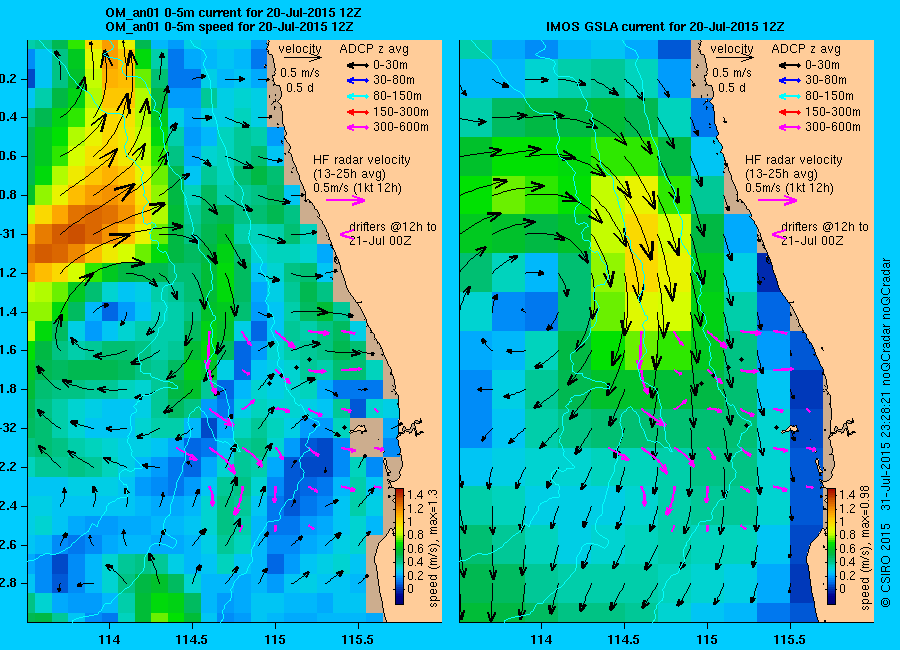900x650 pixels.
Task: Click 'ADCP z avg' heading in OM_an01 panel
Action: click(374, 49)
